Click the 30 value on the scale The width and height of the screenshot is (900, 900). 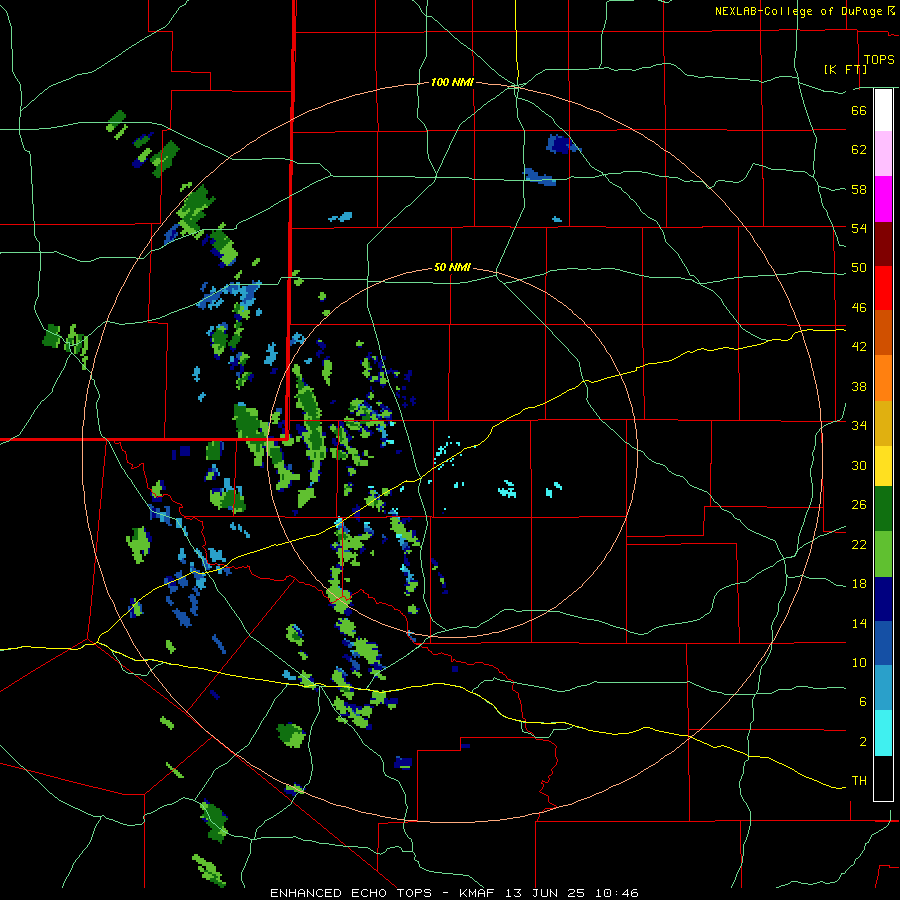coord(859,465)
